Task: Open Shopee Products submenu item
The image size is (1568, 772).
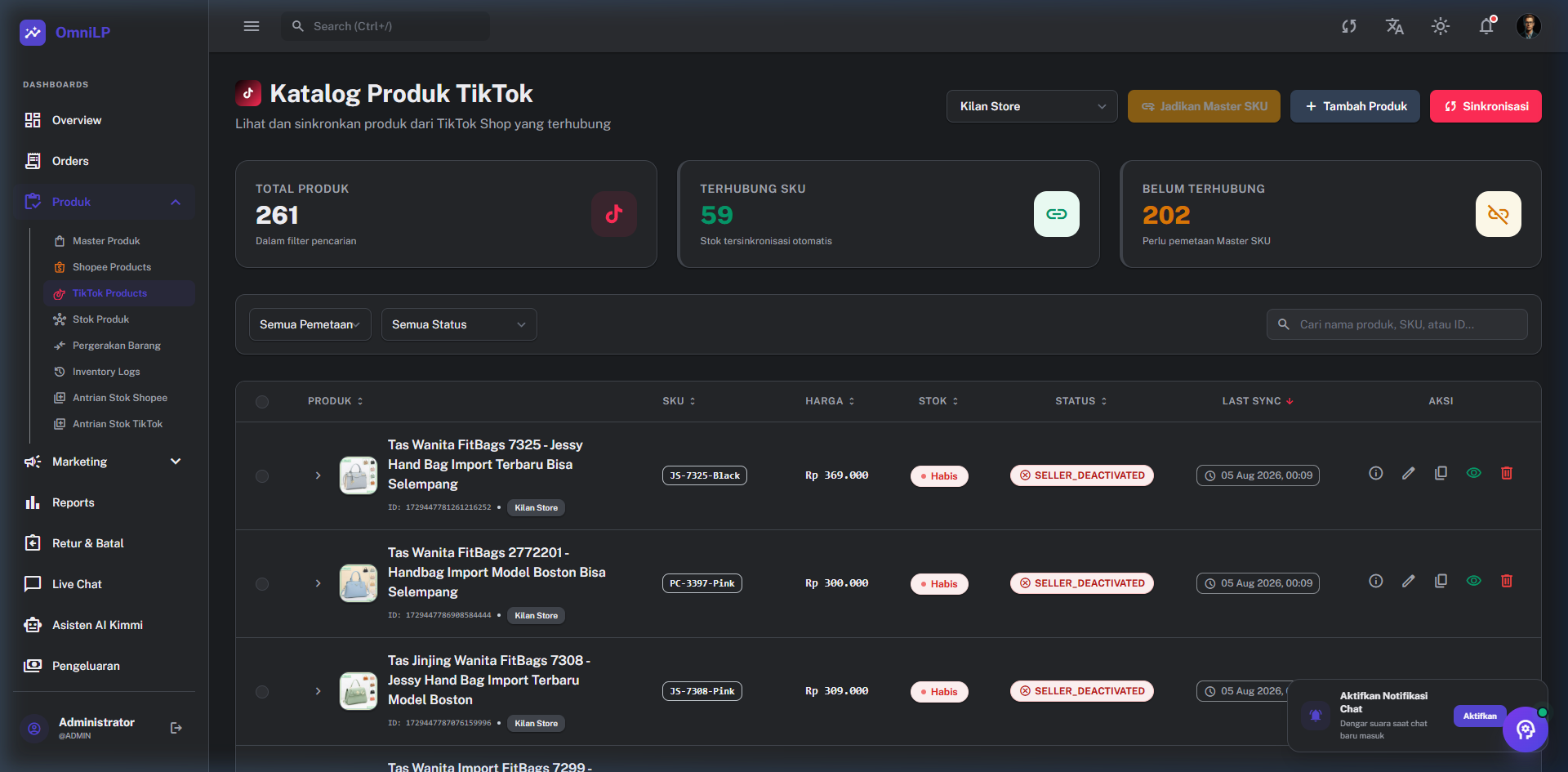Action: (119, 267)
